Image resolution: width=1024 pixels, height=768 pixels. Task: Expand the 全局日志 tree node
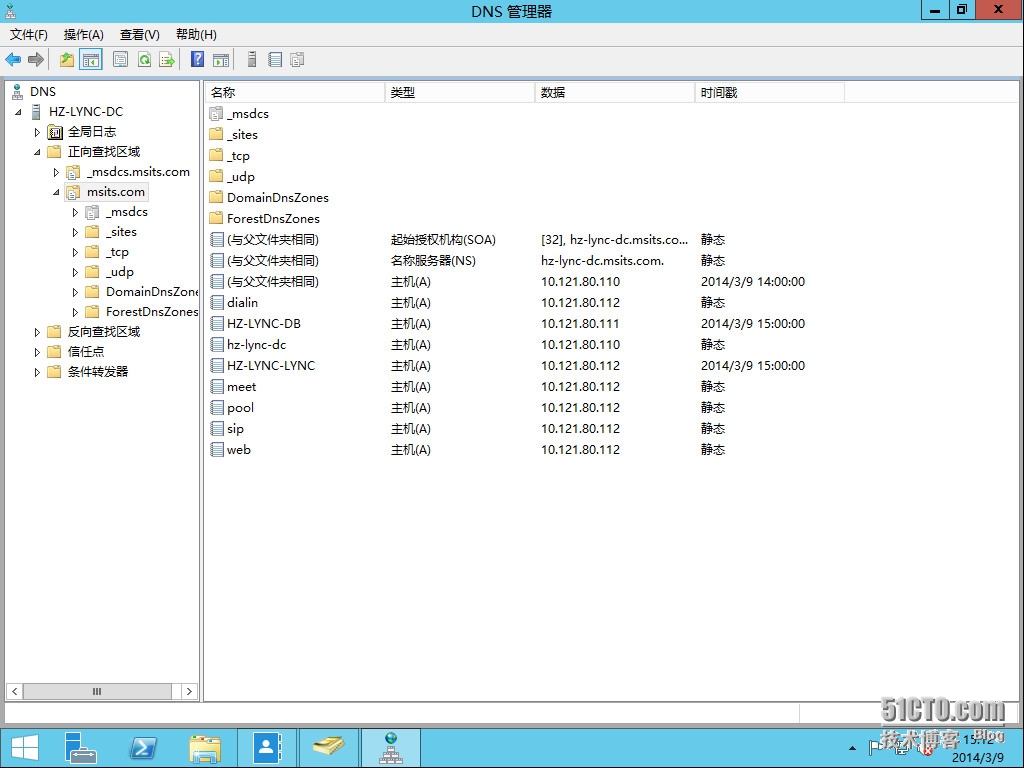(37, 132)
